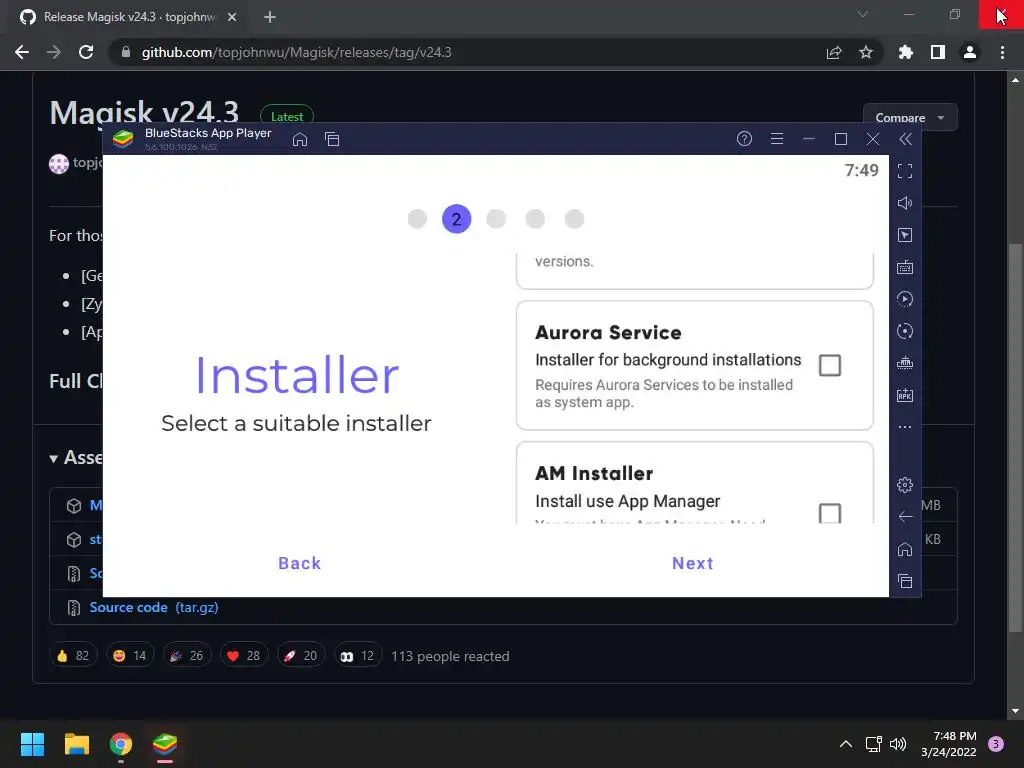The image size is (1024, 768).
Task: Open a new Chrome tab with plus button
Action: (x=270, y=17)
